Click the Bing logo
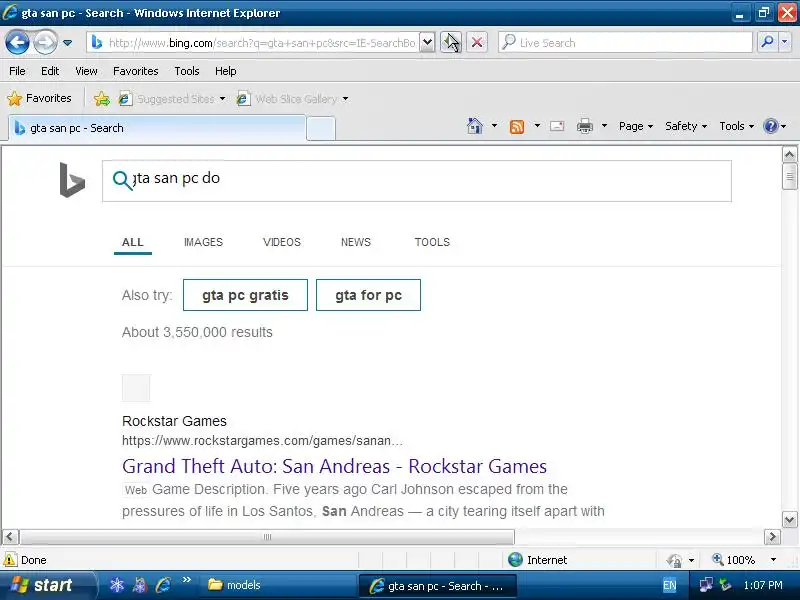800x600 pixels. pyautogui.click(x=72, y=180)
